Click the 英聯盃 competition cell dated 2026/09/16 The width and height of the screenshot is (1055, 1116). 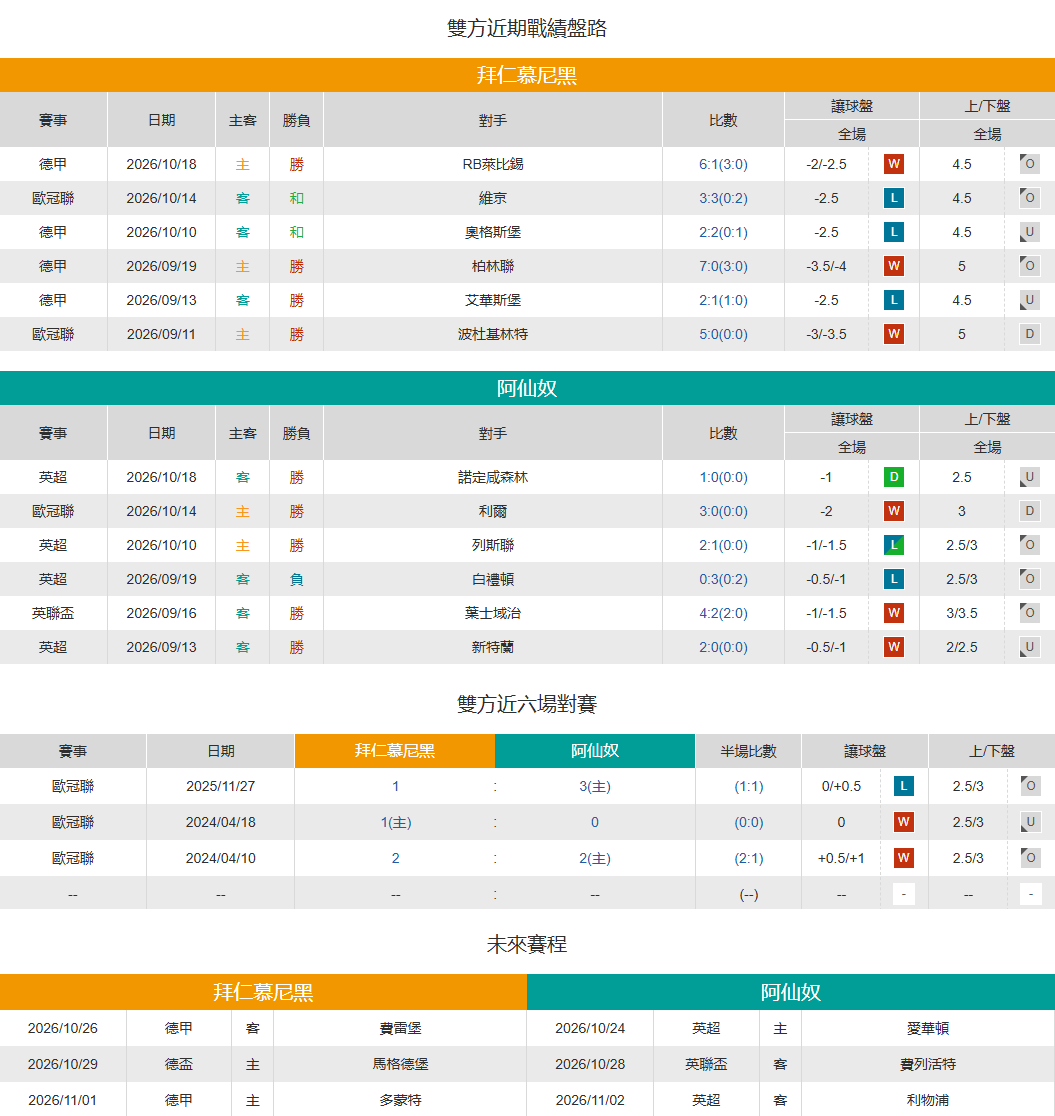point(53,613)
